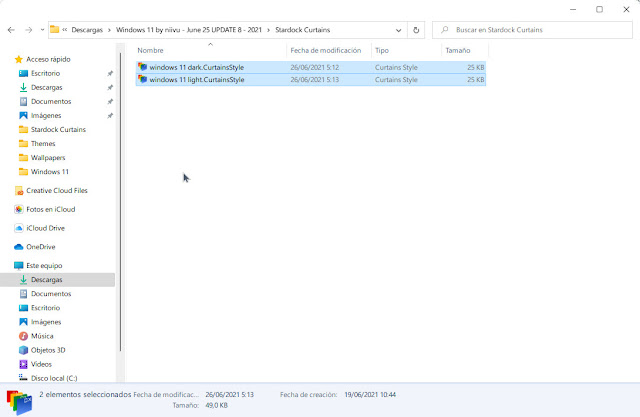Click the Tamaño value 49,0 KB in details pane
Viewport: 640px width, 417px height.
click(x=216, y=406)
